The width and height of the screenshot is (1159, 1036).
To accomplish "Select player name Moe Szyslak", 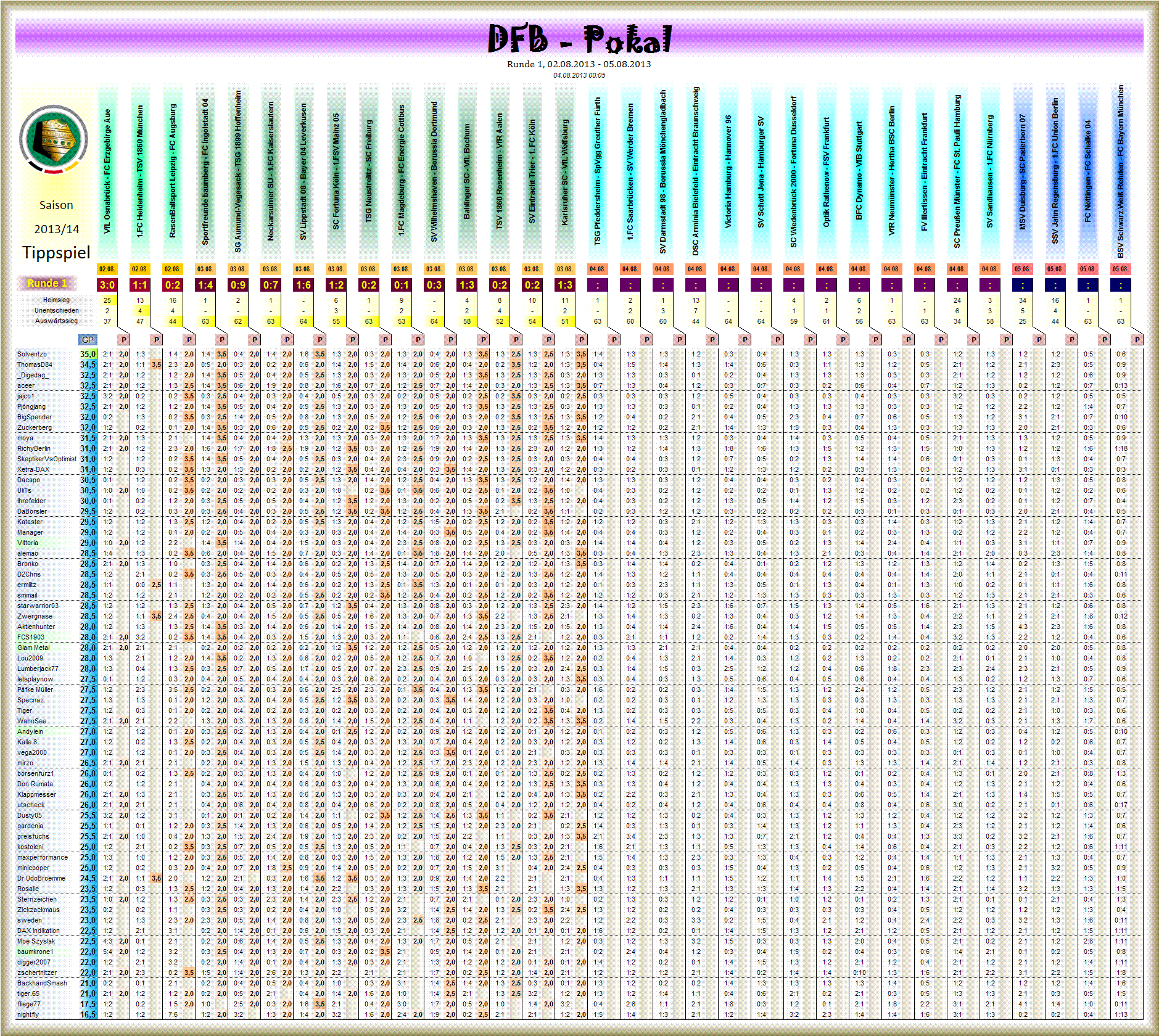I will coord(36,942).
